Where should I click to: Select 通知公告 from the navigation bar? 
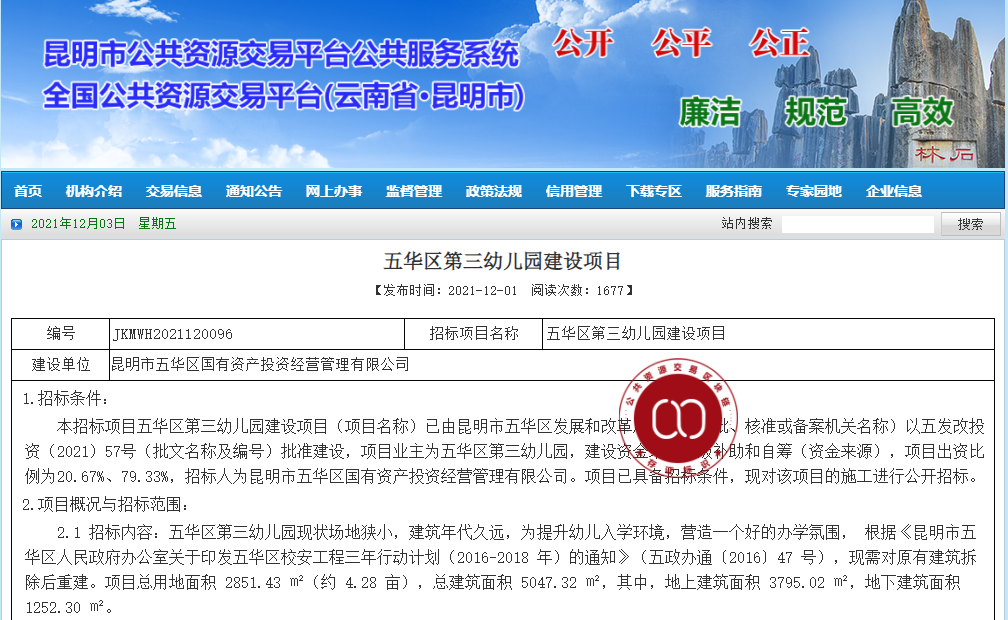click(254, 191)
